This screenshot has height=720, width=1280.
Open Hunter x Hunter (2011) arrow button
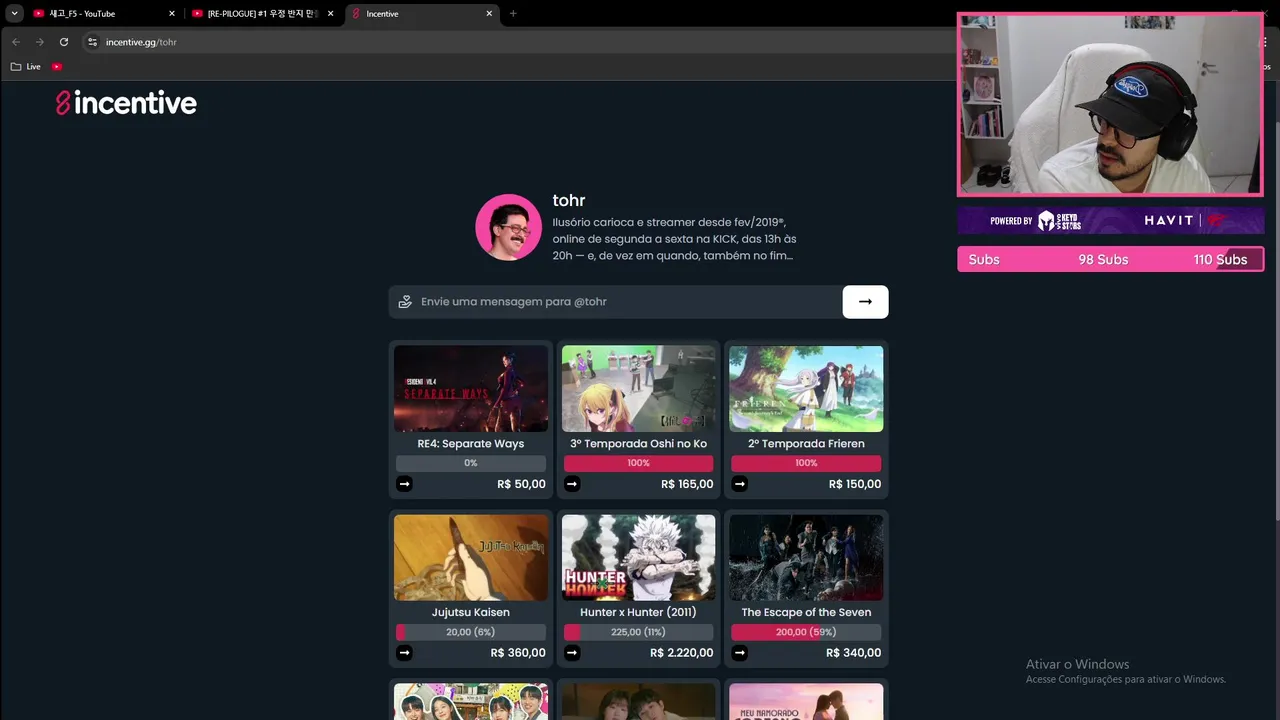pos(572,653)
